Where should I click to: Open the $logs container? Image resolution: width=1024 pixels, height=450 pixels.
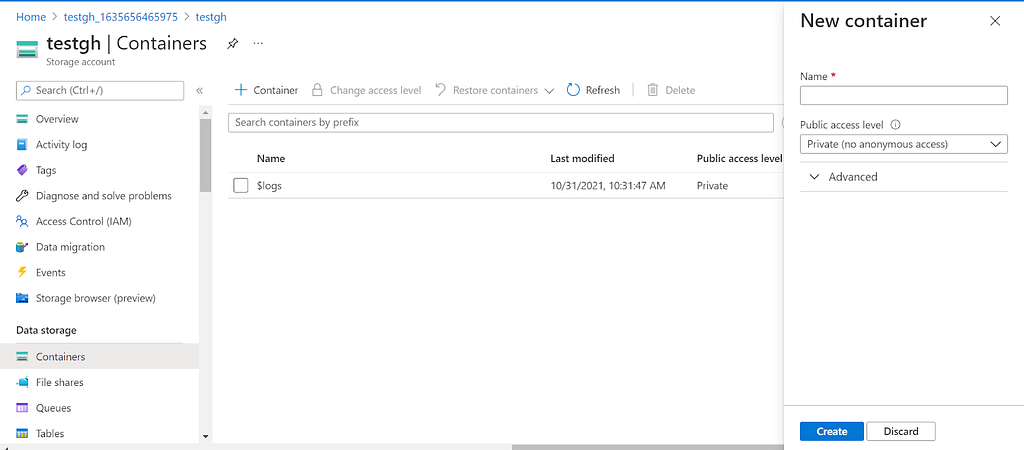(x=269, y=185)
